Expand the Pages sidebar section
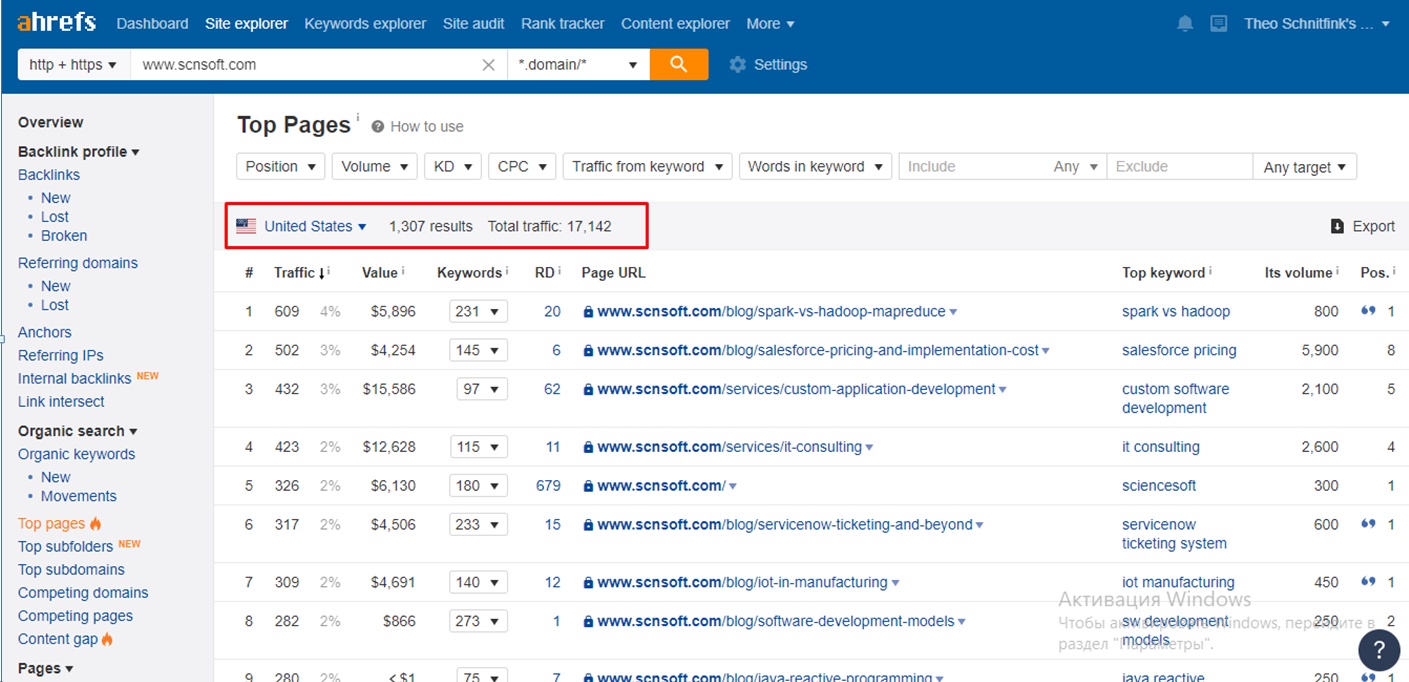This screenshot has height=682, width=1409. (45, 668)
